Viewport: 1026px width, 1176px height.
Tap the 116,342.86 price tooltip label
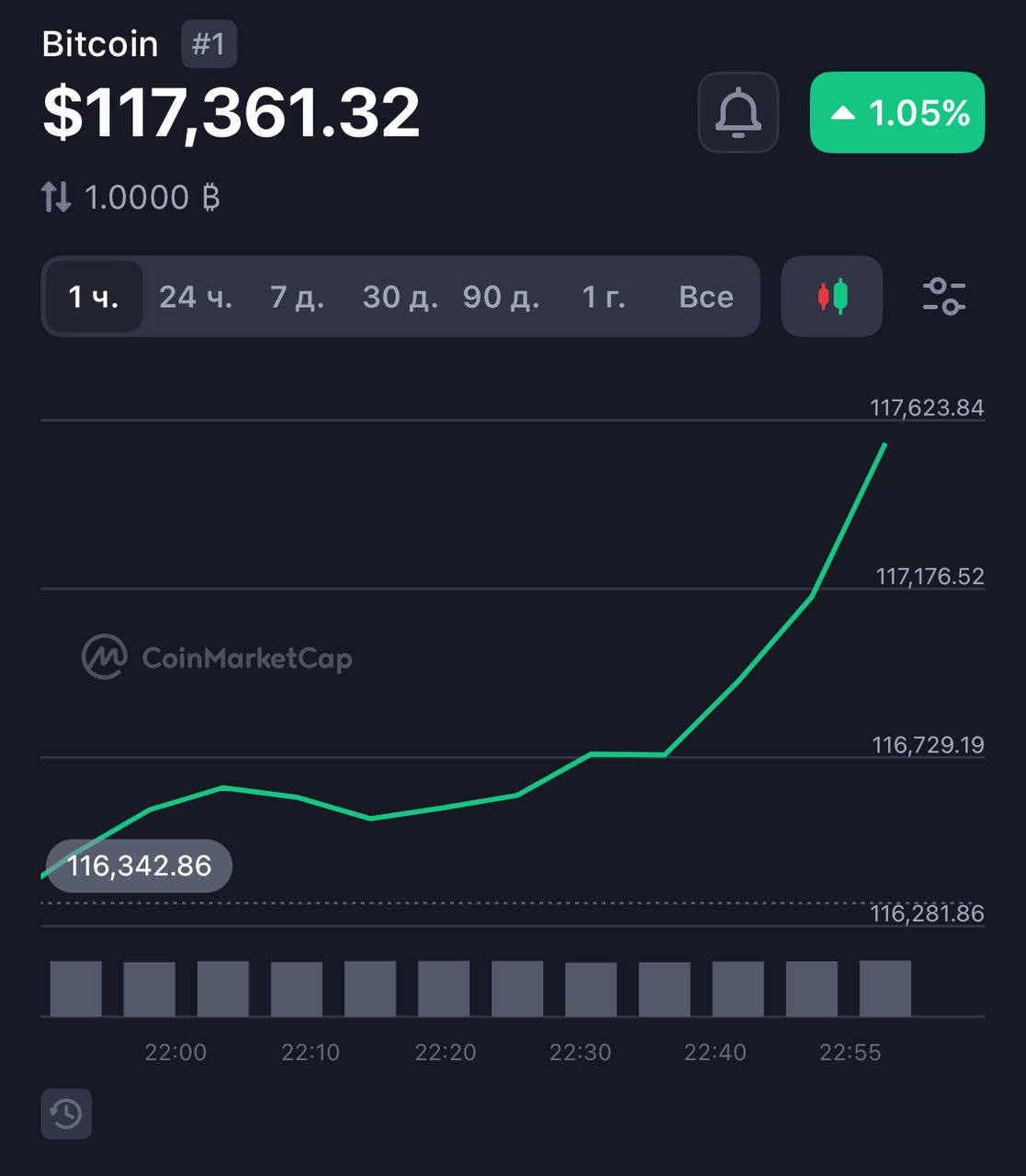pos(139,865)
